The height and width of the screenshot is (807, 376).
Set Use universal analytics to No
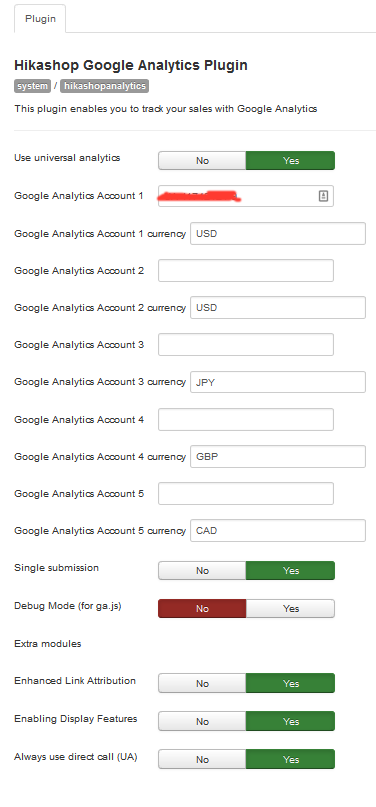coord(202,161)
